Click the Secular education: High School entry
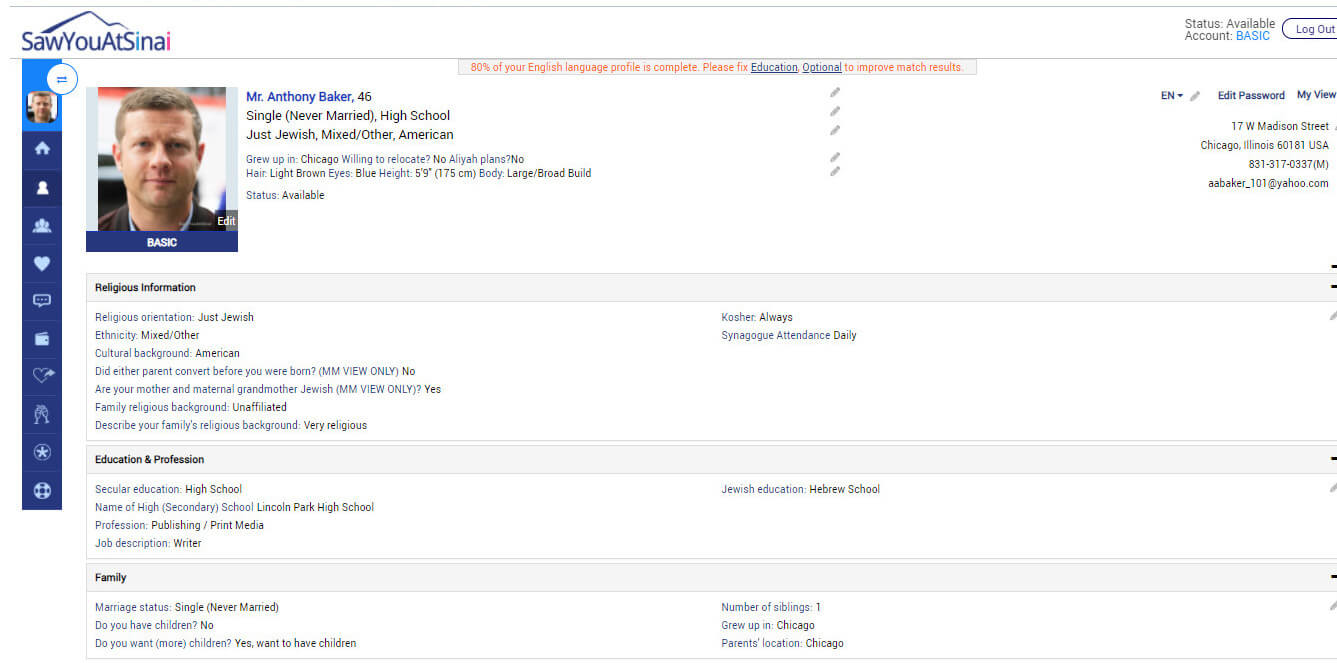The height and width of the screenshot is (663, 1337). (x=169, y=490)
